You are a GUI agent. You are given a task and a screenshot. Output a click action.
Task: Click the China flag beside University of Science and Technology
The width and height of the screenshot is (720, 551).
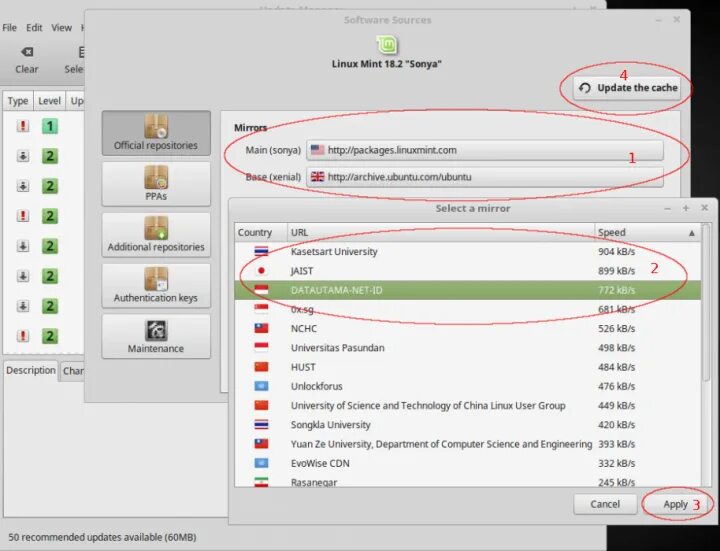pyautogui.click(x=261, y=405)
